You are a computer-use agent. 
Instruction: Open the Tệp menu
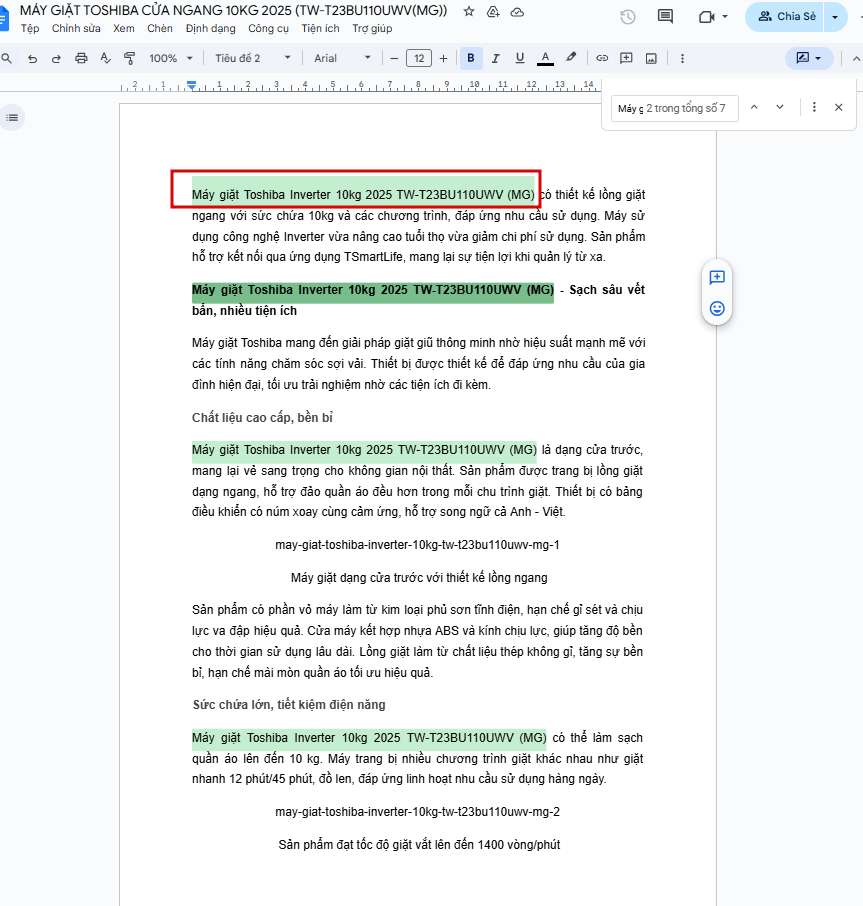click(30, 28)
